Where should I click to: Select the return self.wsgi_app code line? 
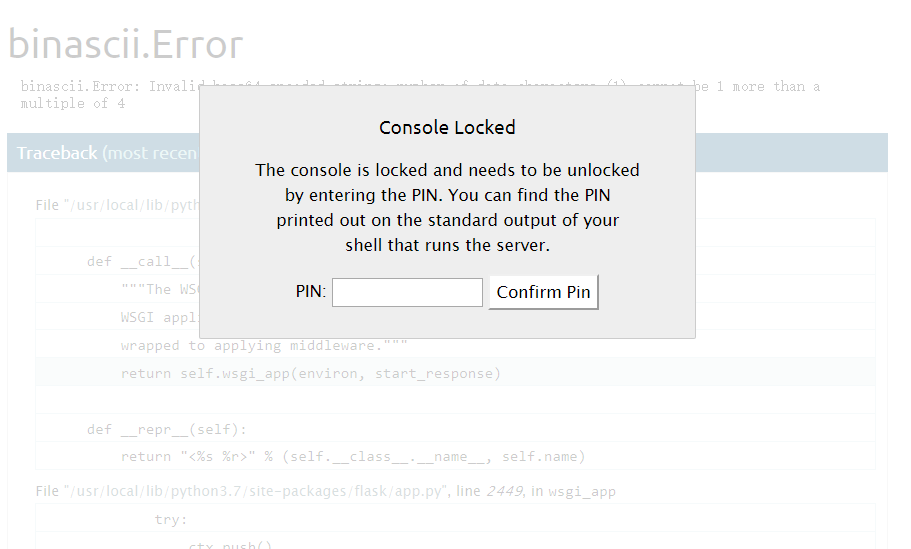pos(456,373)
